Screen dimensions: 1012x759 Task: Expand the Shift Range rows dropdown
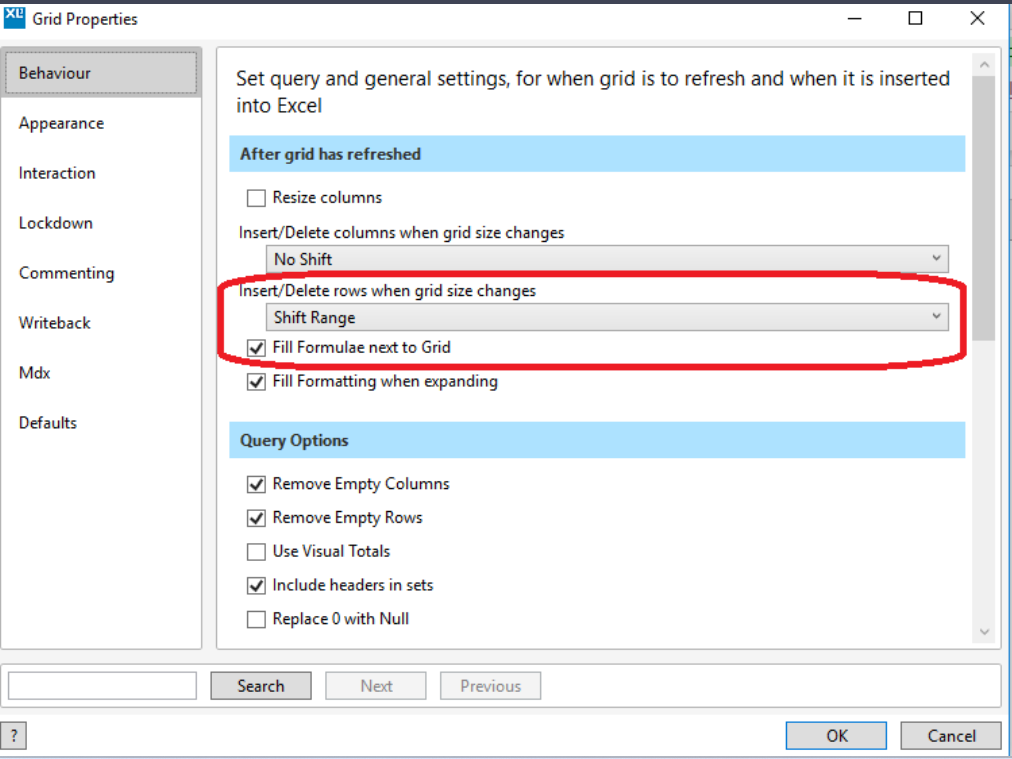(607, 317)
